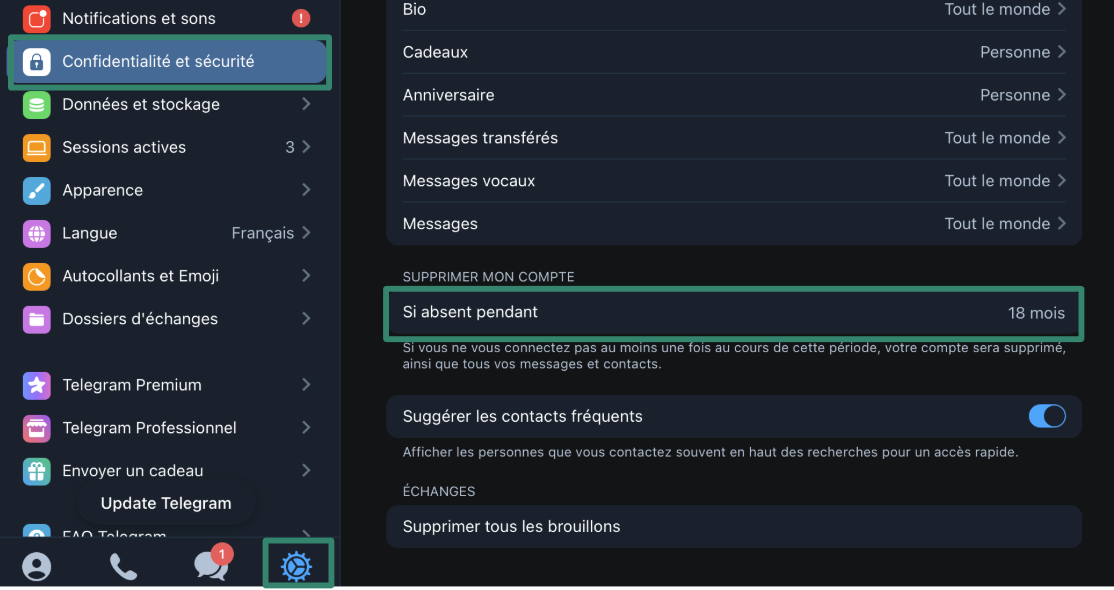This screenshot has height=590, width=1114.
Task: Open the Chats tab with unread badge
Action: 210,566
